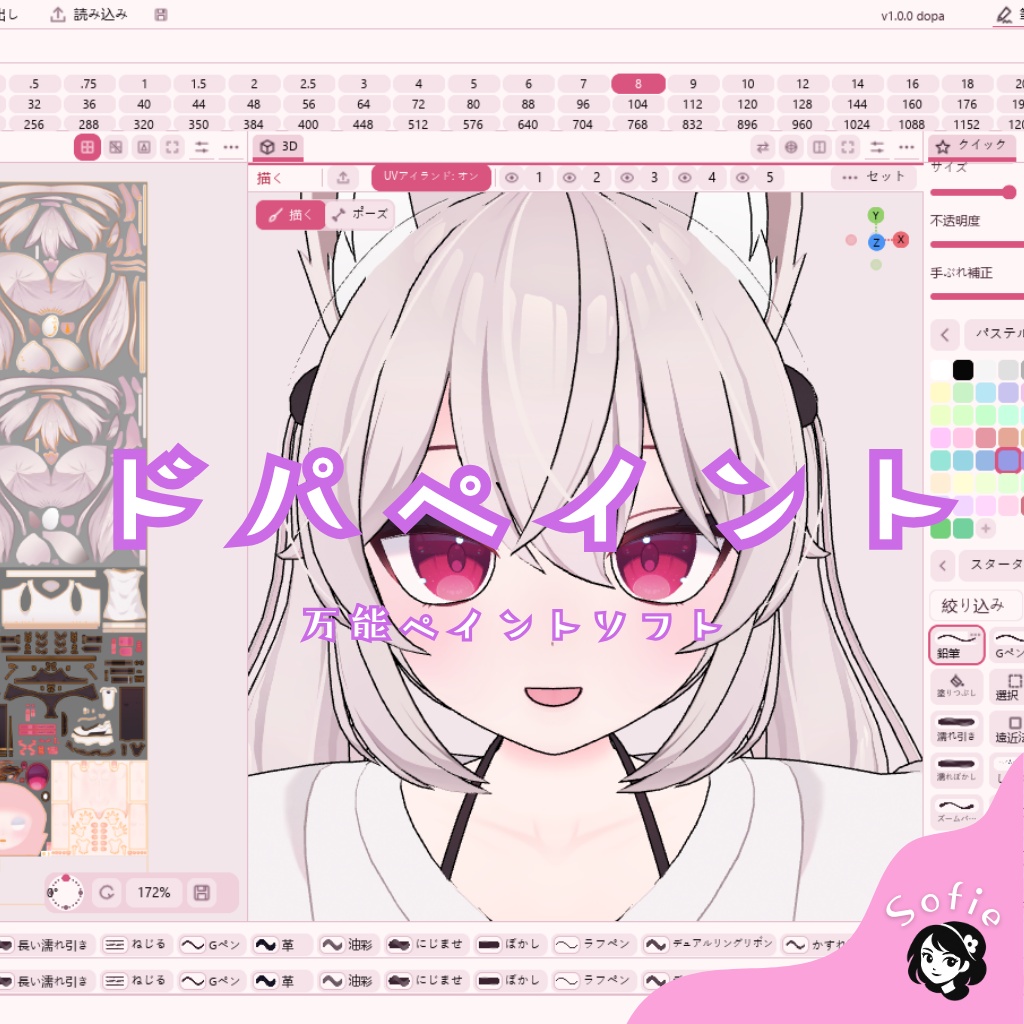This screenshot has width=1024, height=1024.
Task: Click the fit-to-frame icon in 3D toolbar
Action: point(848,148)
